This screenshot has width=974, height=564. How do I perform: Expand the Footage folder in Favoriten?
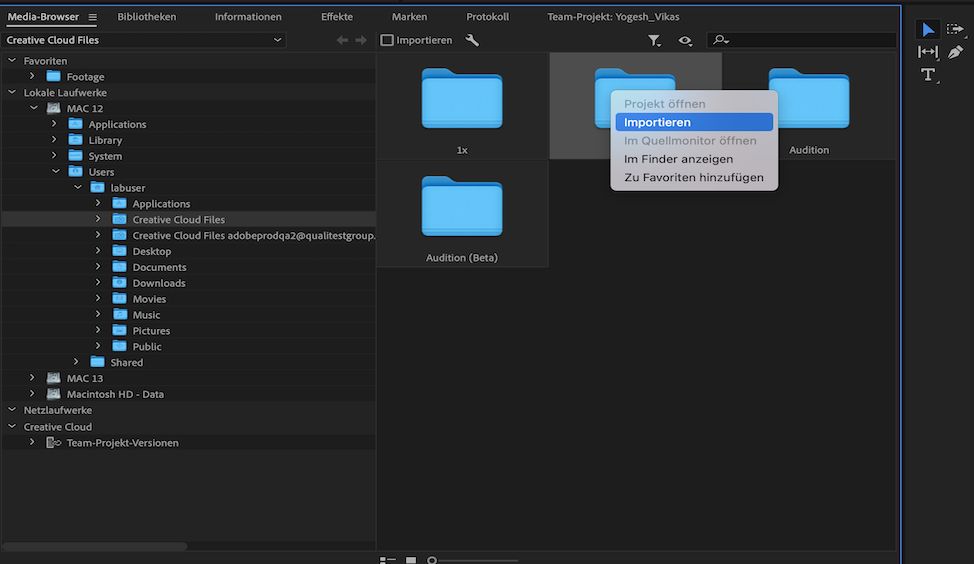tap(32, 76)
